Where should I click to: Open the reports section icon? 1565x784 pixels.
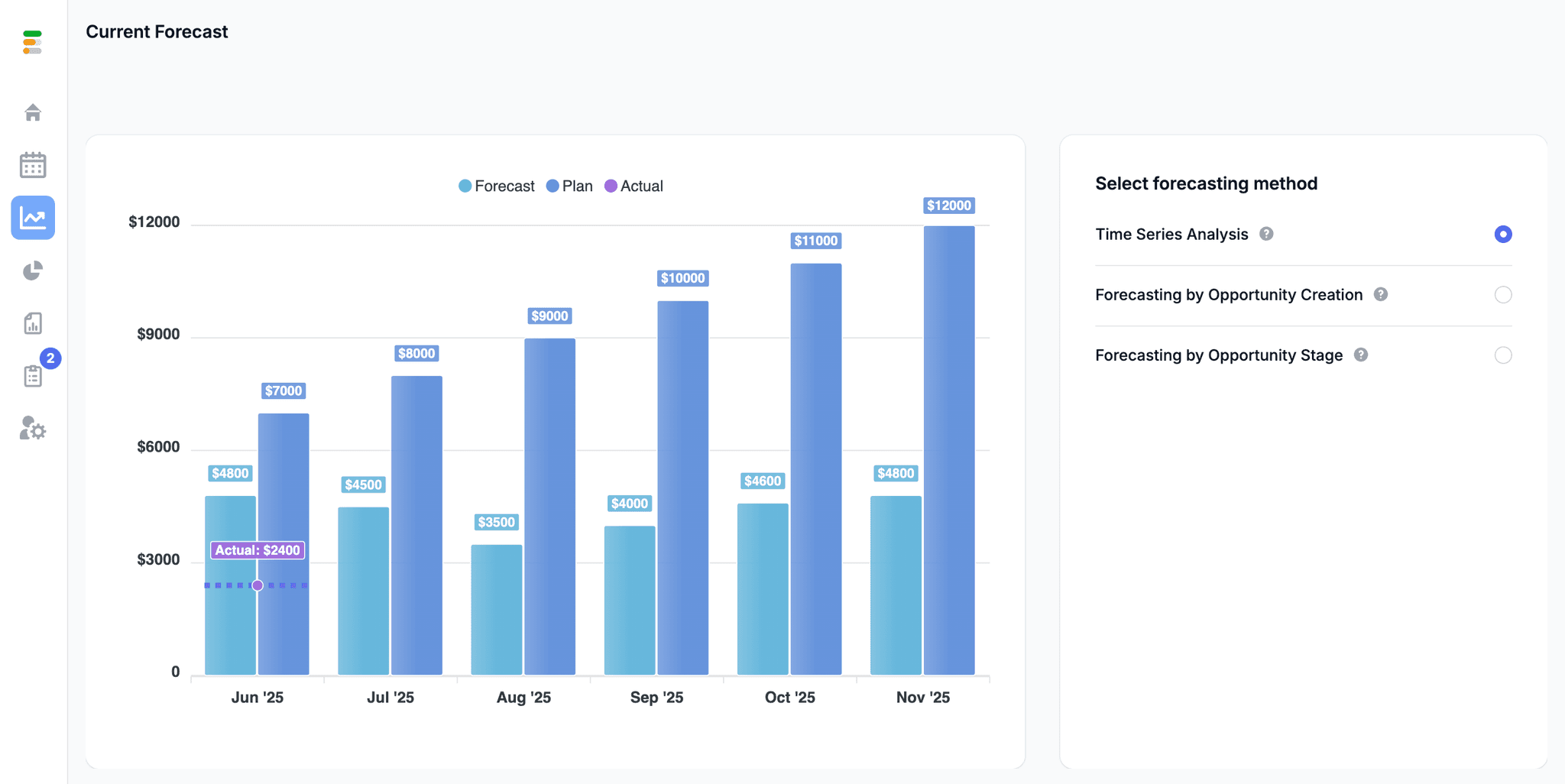[x=33, y=323]
